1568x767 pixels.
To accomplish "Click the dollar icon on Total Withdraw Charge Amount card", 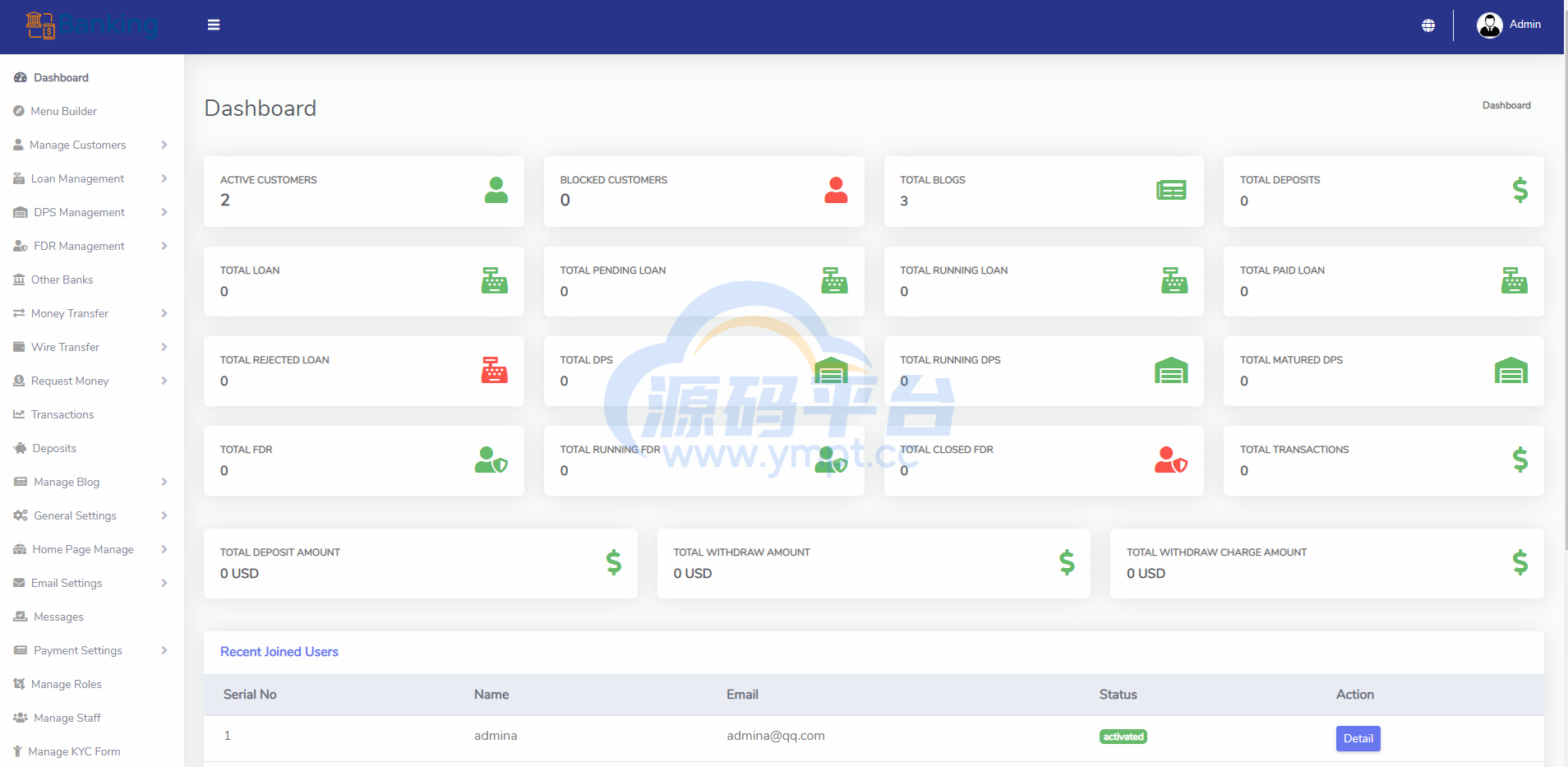I will click(1520, 562).
